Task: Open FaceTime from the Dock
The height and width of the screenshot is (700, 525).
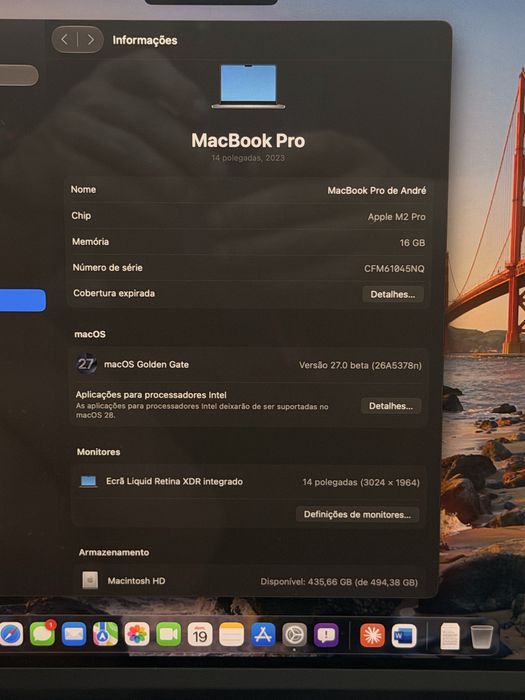Action: (x=168, y=634)
